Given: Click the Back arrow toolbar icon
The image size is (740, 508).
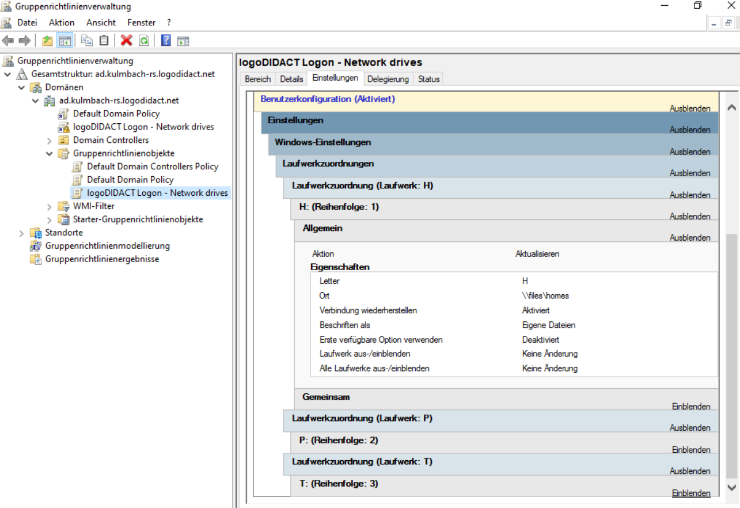Looking at the screenshot, I should click(8, 41).
